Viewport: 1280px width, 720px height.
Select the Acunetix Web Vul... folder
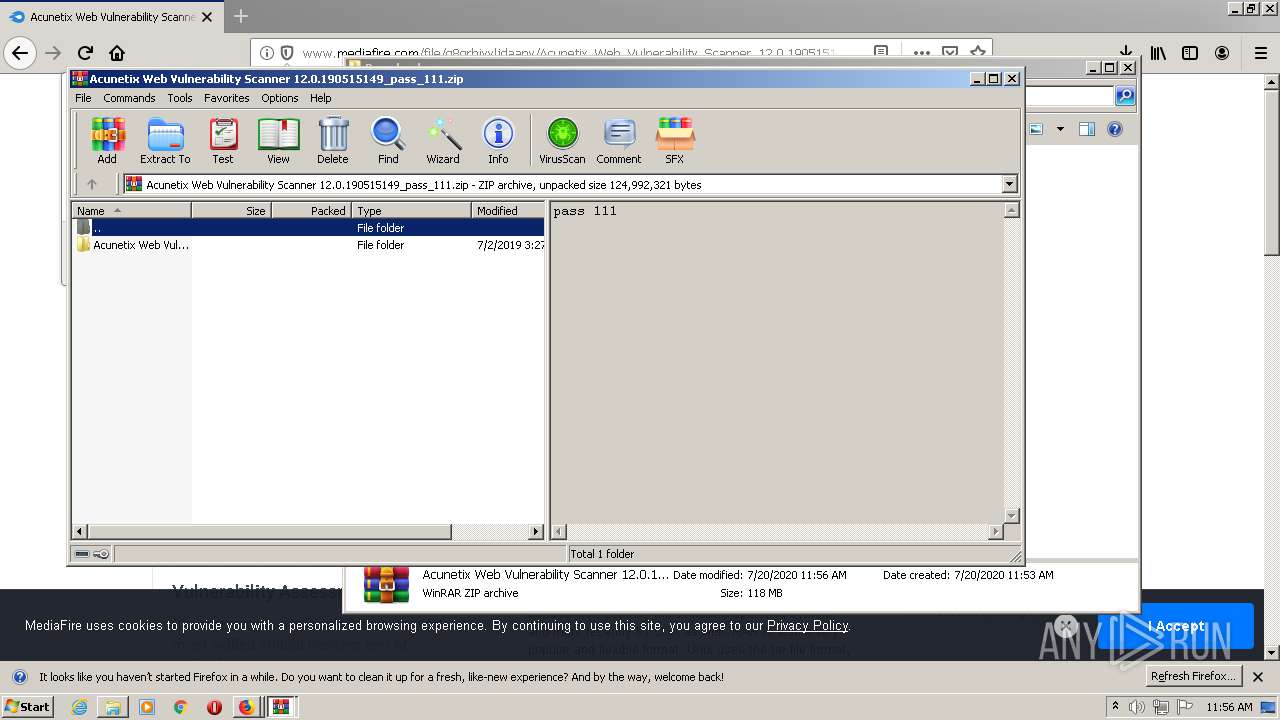coord(309,244)
